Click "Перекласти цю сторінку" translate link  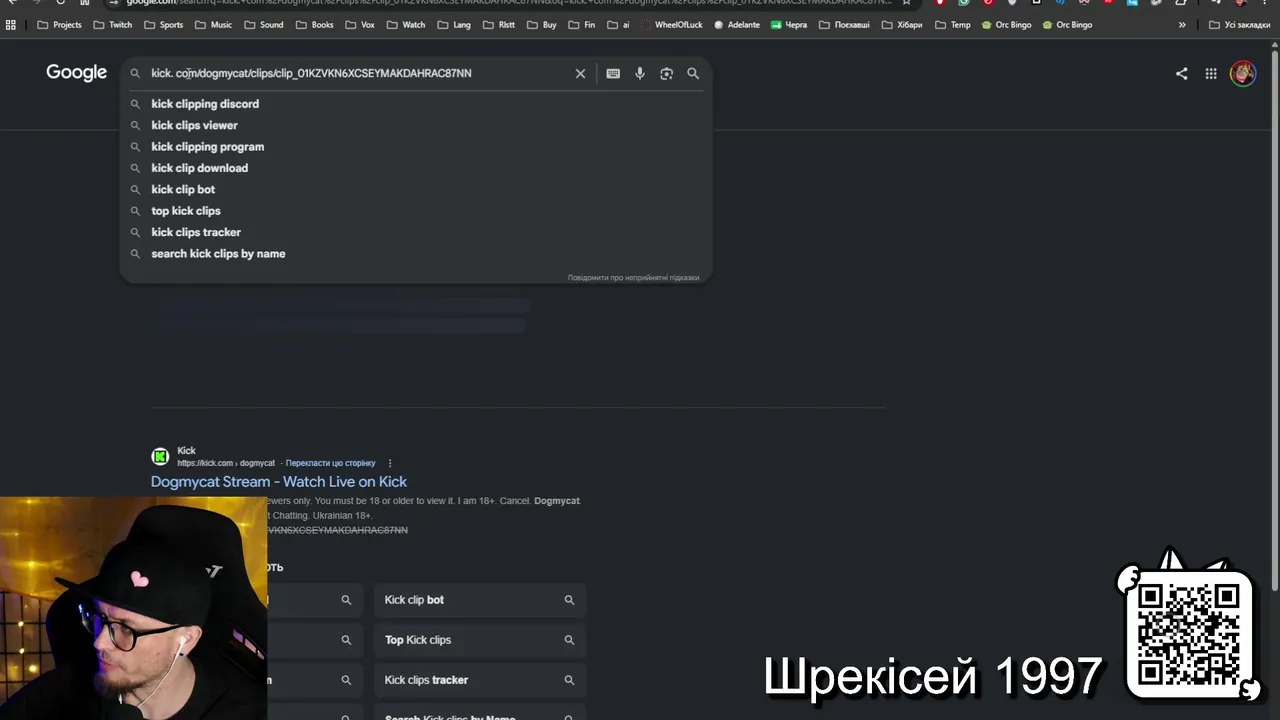(x=330, y=463)
